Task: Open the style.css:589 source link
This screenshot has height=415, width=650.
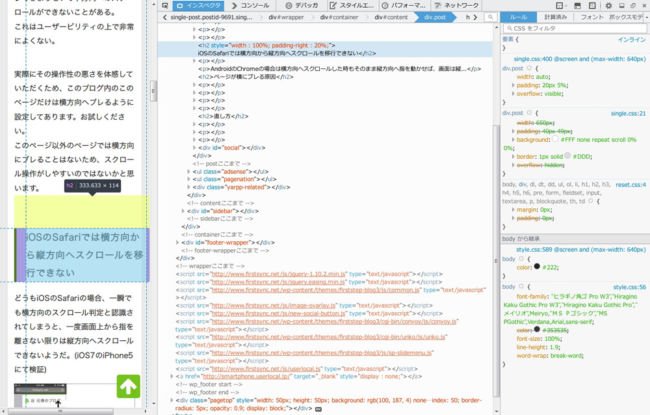Action: [581, 250]
